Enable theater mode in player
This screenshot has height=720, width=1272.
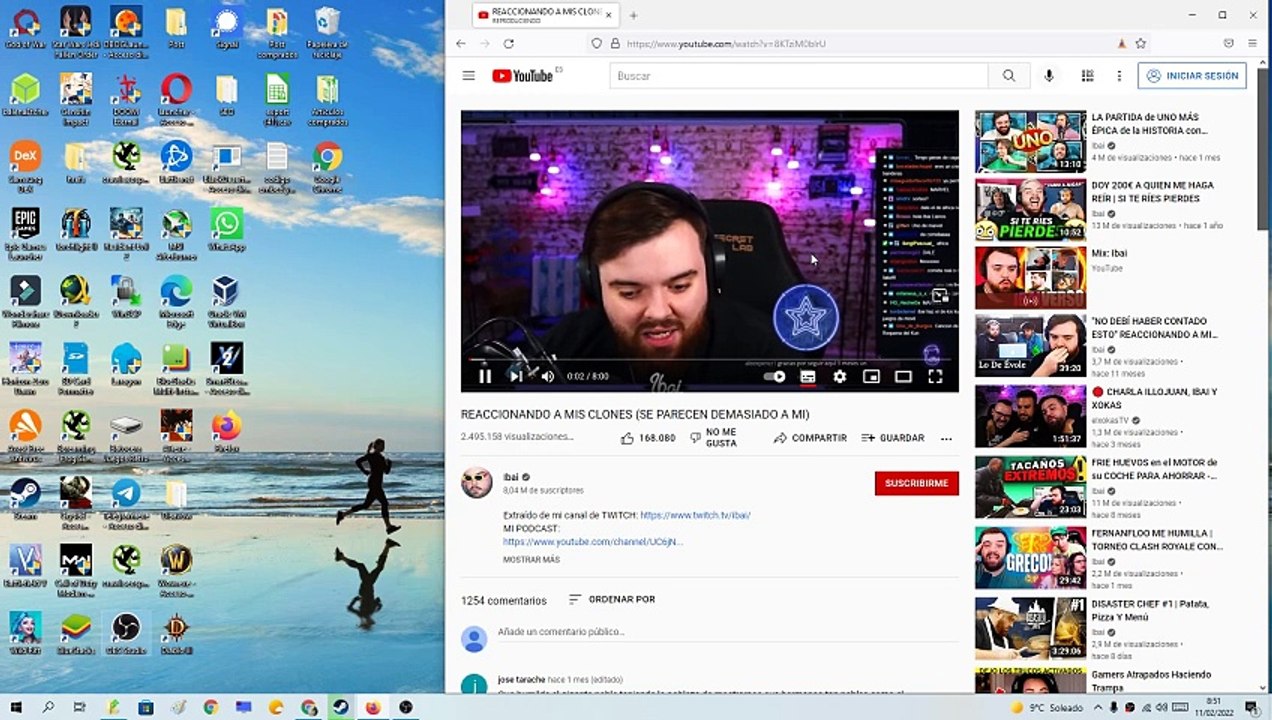[x=903, y=377]
